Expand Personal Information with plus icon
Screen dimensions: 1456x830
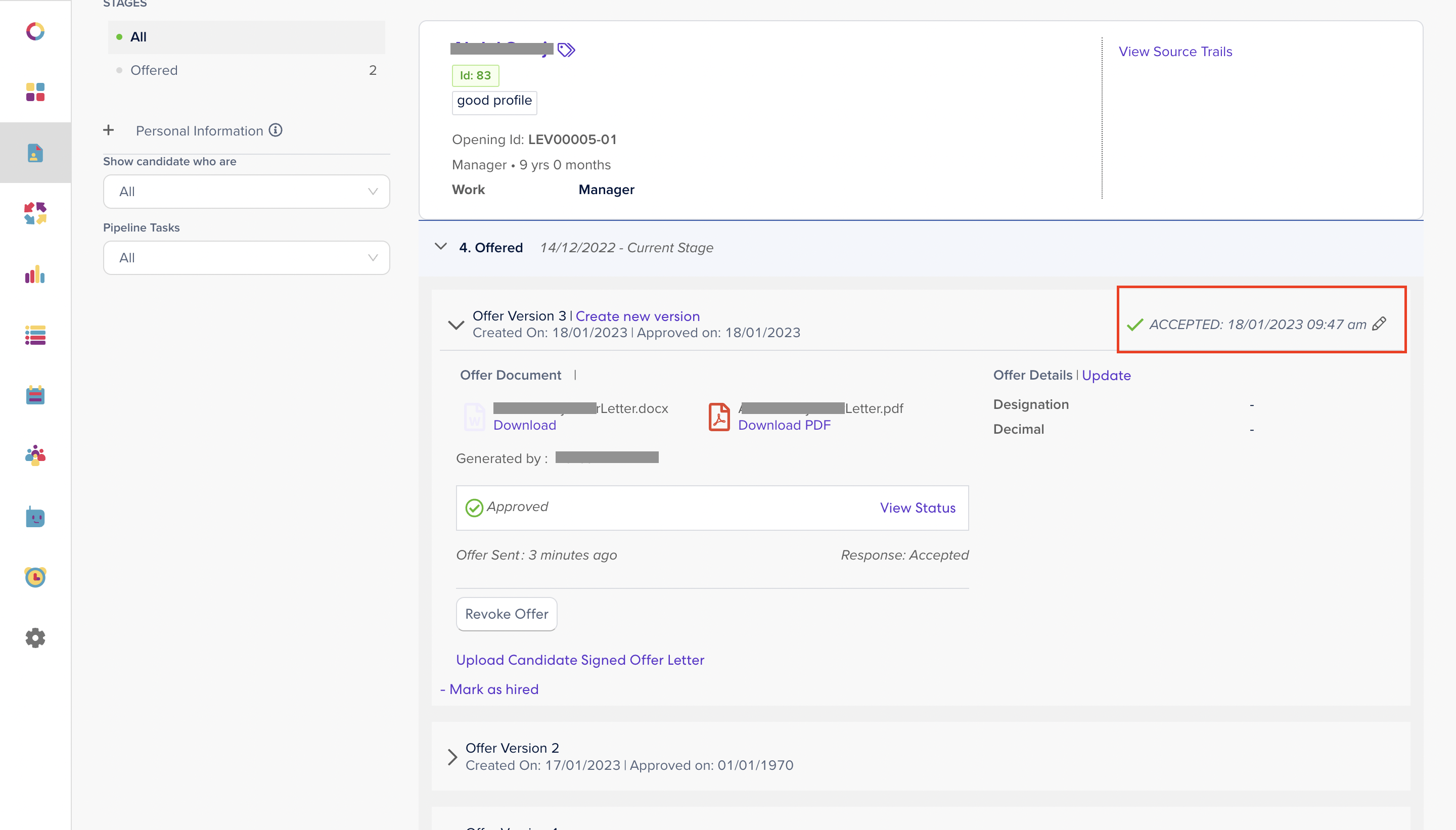click(x=109, y=130)
